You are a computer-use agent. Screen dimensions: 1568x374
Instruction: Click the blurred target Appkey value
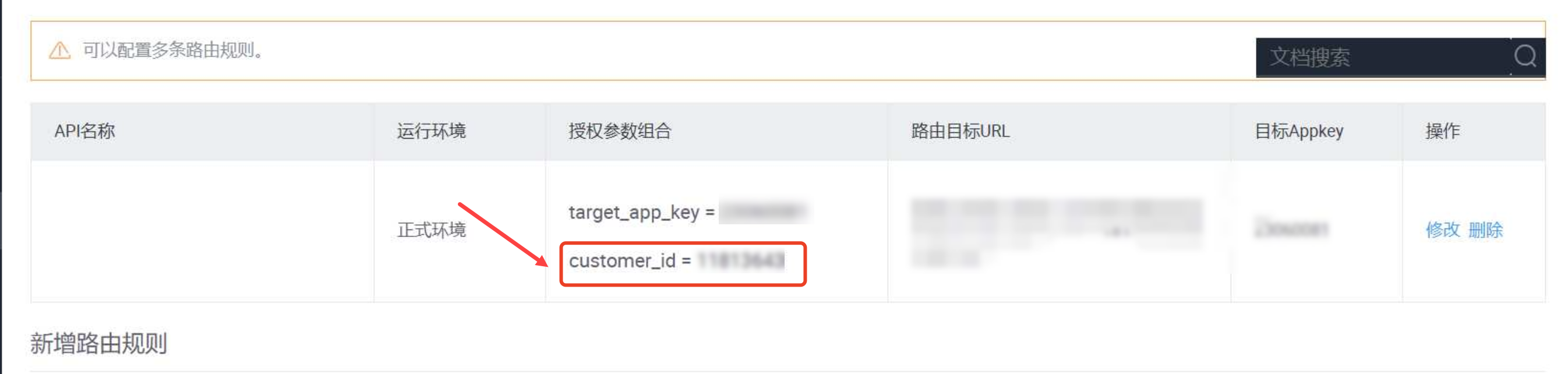(1291, 228)
